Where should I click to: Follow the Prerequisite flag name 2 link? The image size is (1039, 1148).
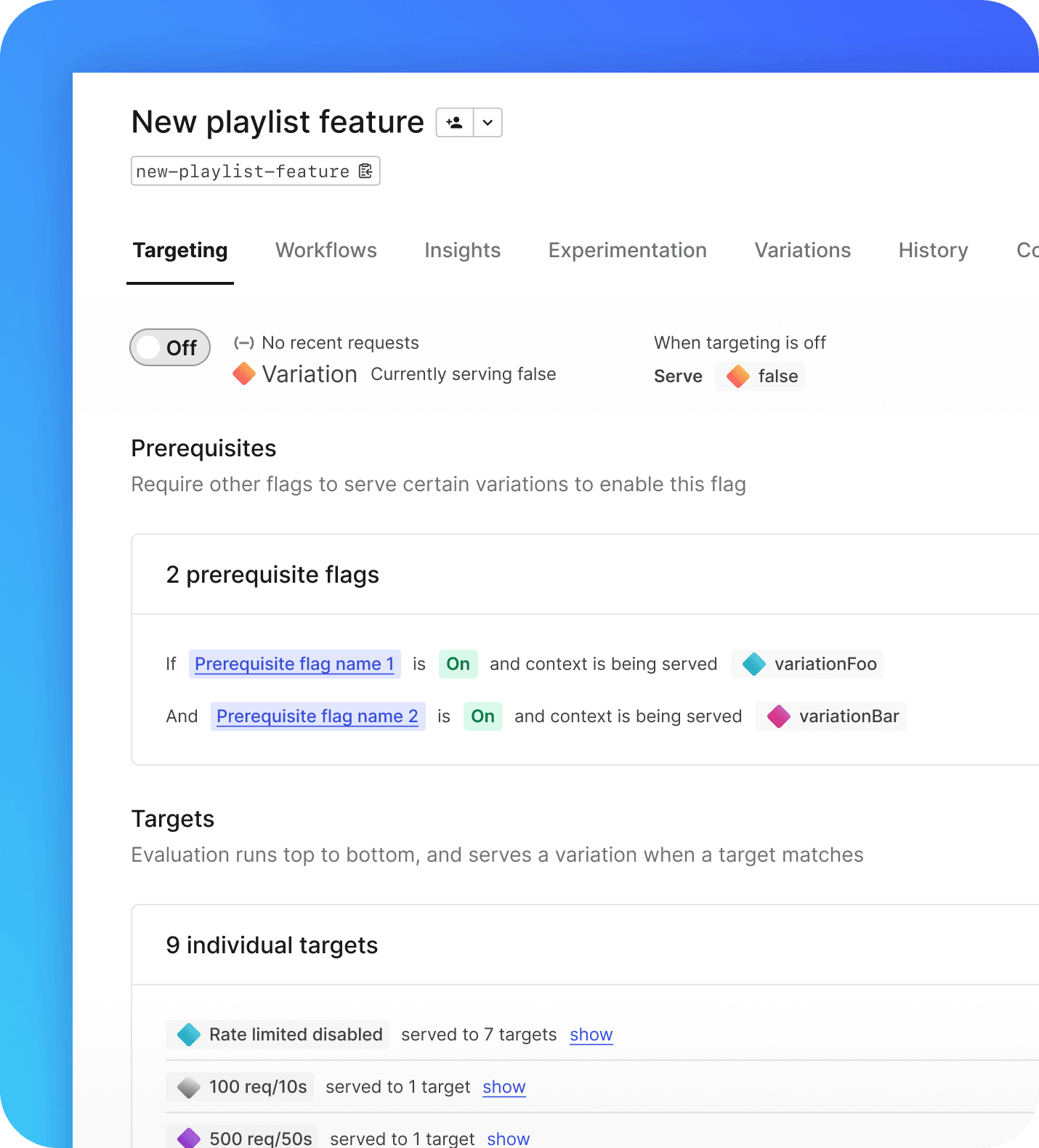coord(318,716)
